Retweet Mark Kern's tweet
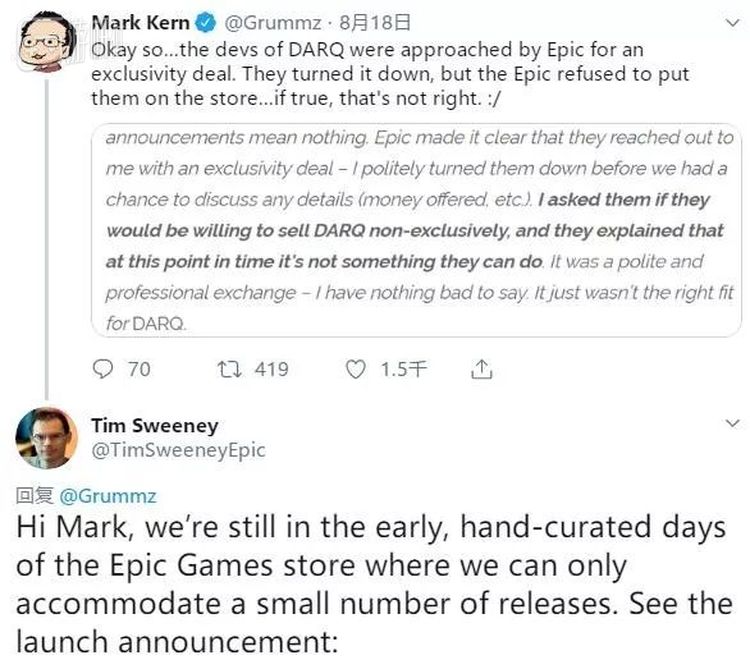Viewport: 750px width, 669px height. click(229, 370)
